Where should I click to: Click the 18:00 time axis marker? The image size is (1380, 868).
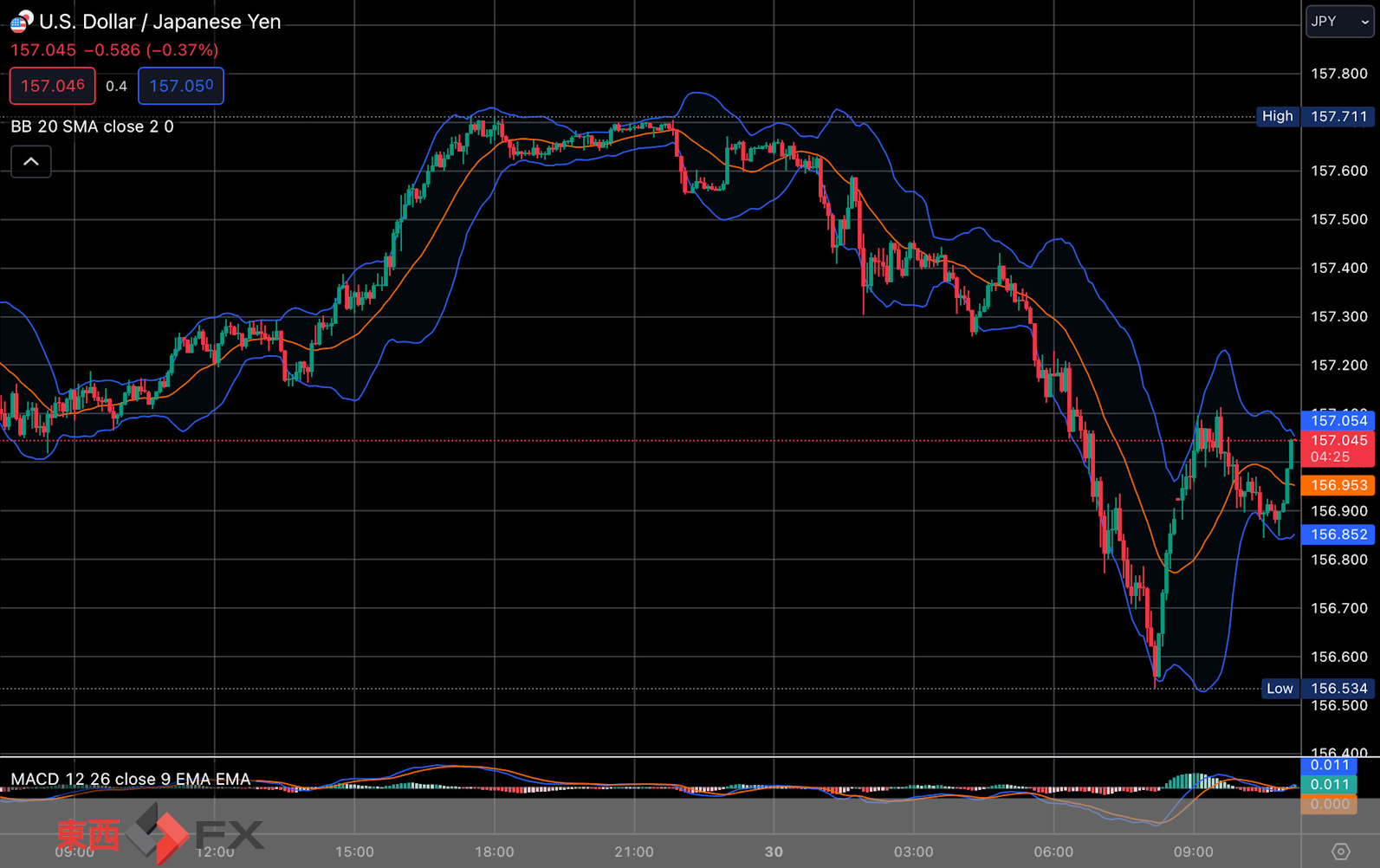(495, 852)
